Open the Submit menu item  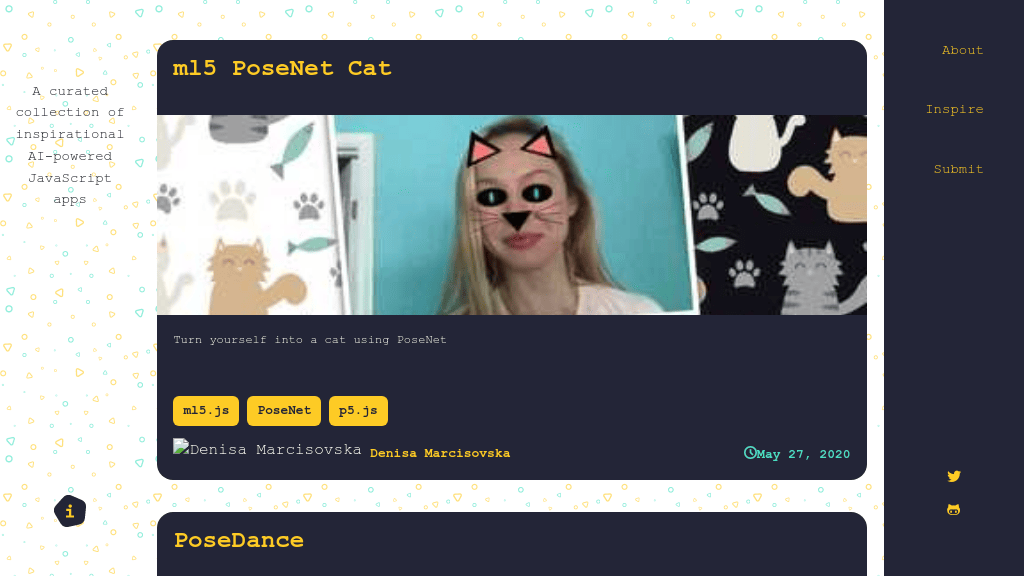(958, 169)
